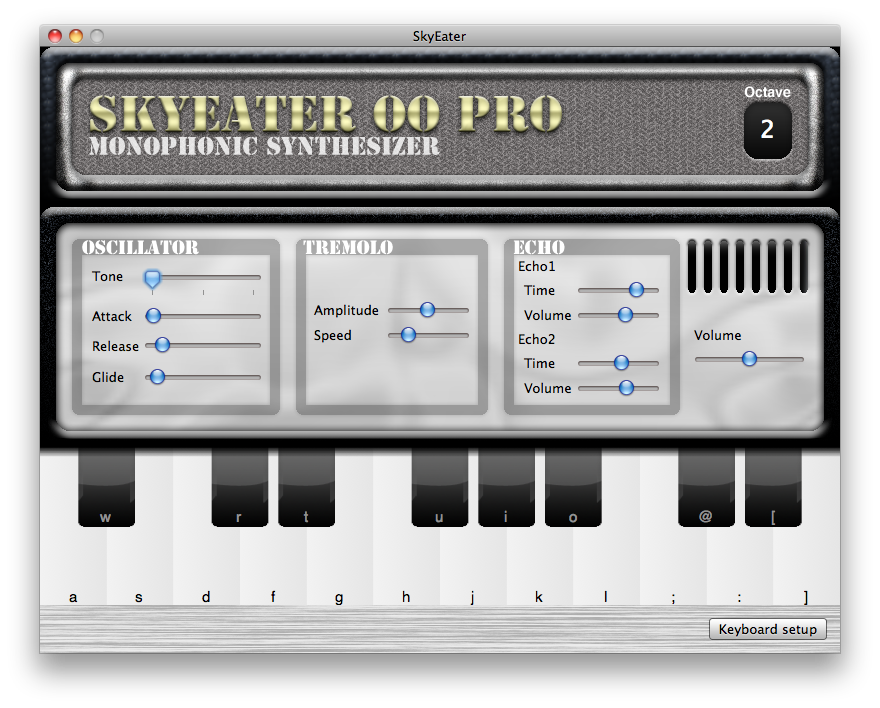The height and width of the screenshot is (708, 880).
Task: Click the master Volume slider knob
Action: [749, 358]
